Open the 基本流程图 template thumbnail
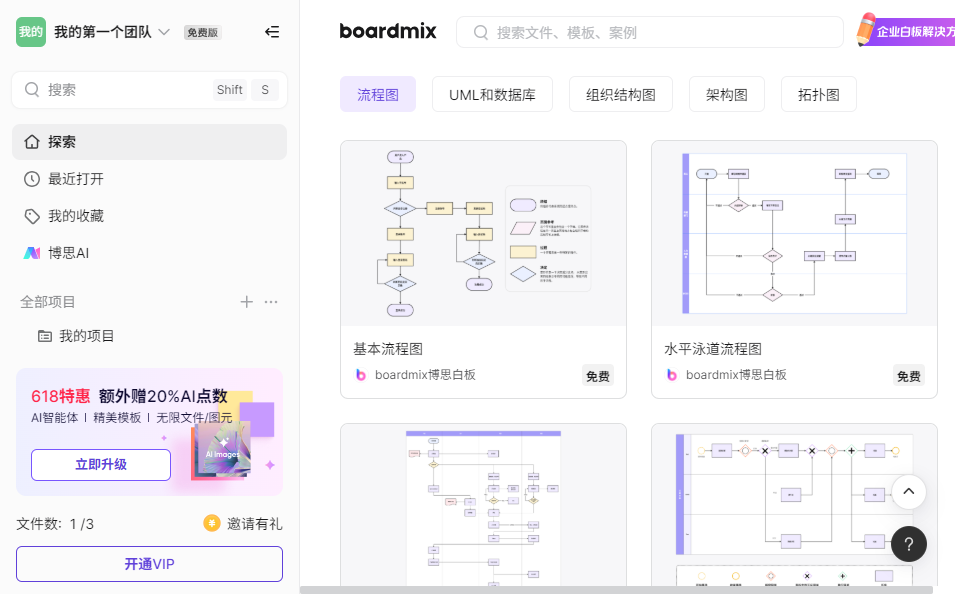The height and width of the screenshot is (594, 955). click(x=484, y=234)
